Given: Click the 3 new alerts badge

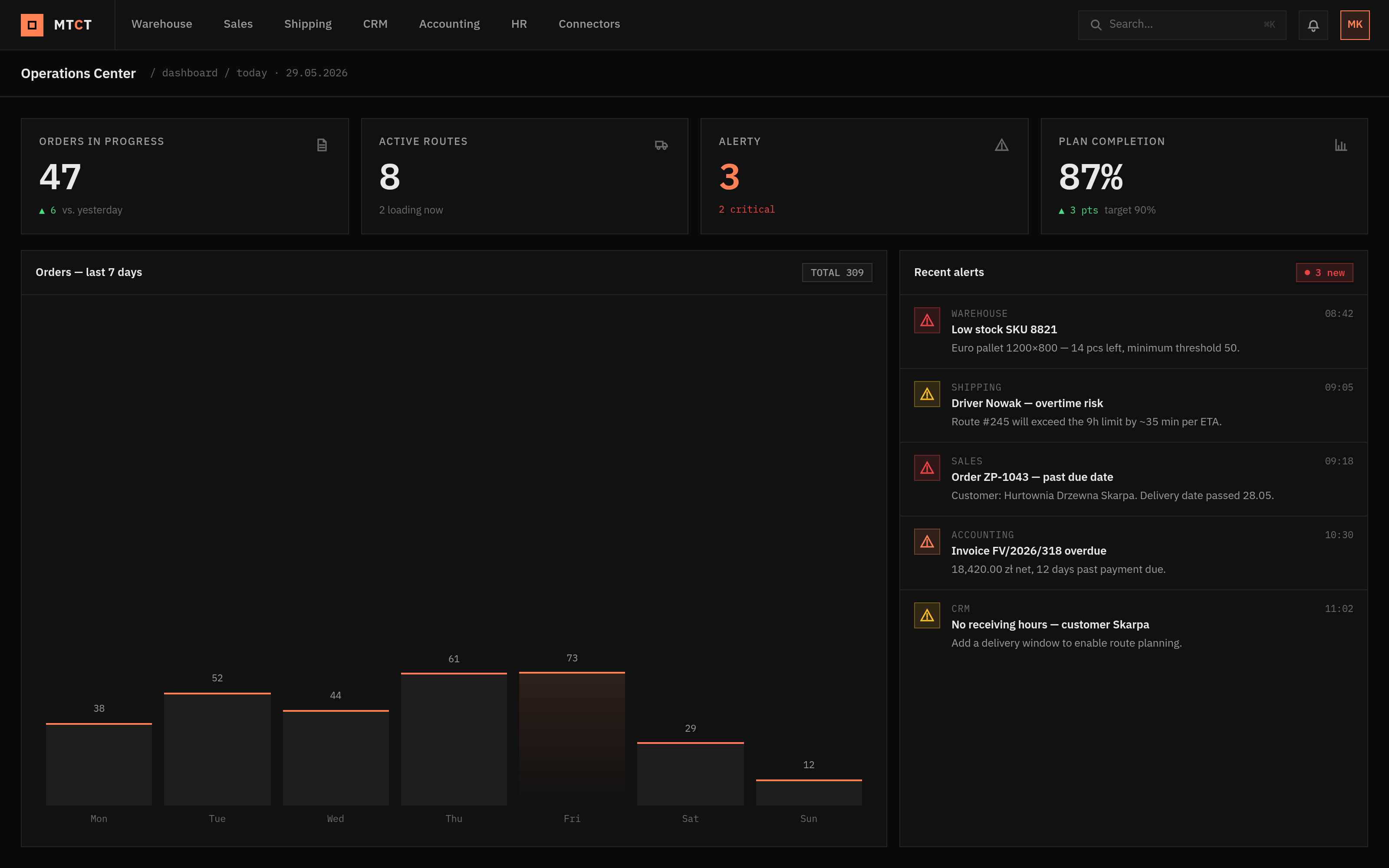Looking at the screenshot, I should (1324, 273).
